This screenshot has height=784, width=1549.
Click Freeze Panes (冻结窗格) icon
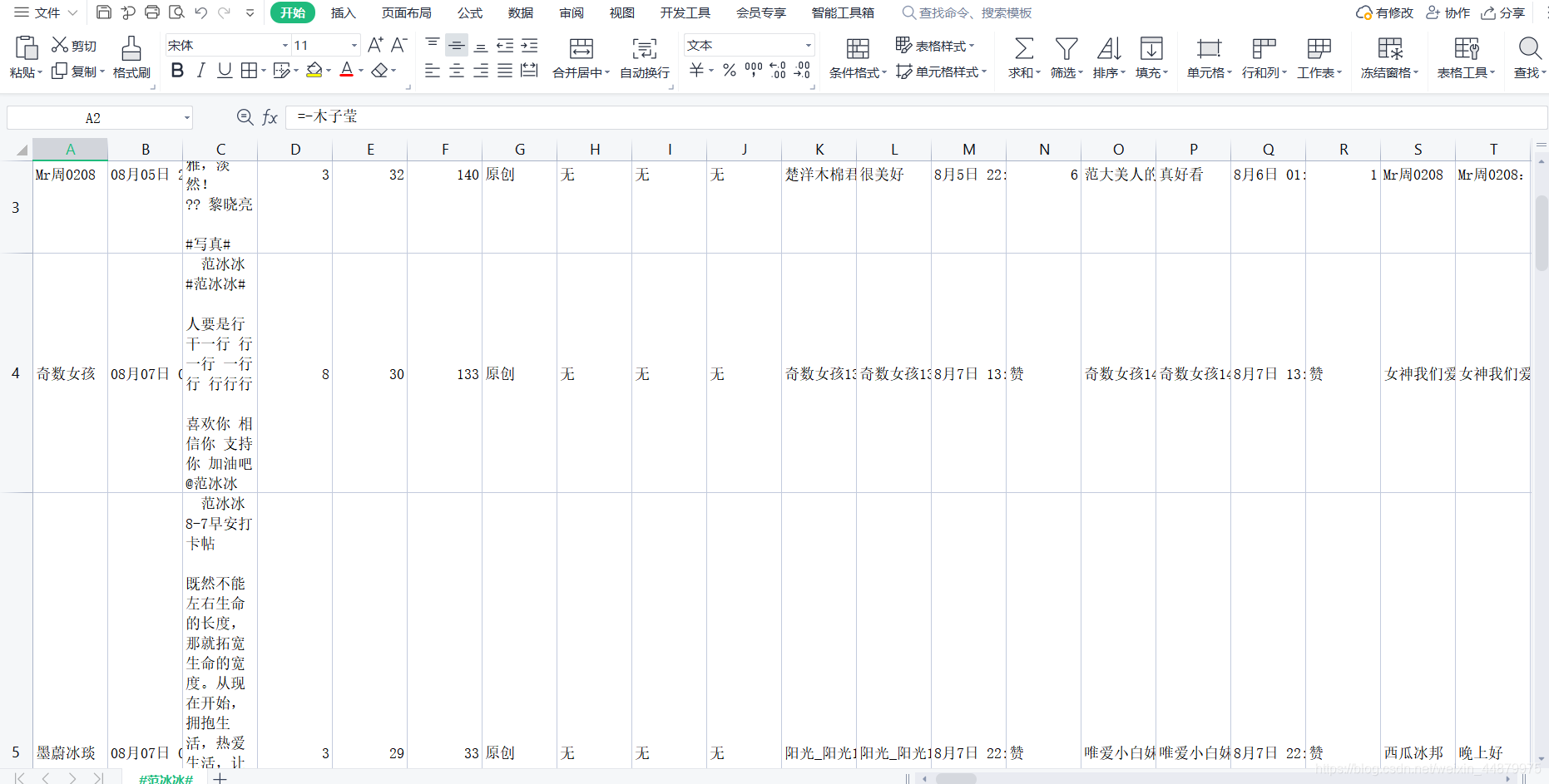[1390, 48]
